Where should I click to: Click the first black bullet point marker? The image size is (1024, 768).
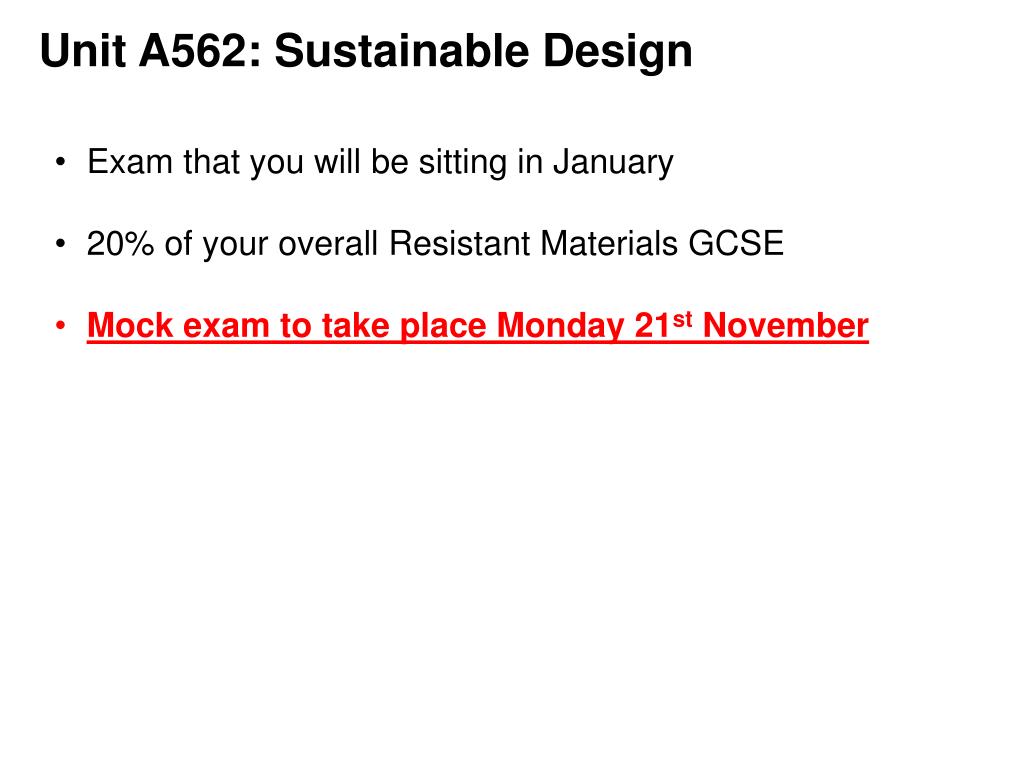[x=61, y=161]
